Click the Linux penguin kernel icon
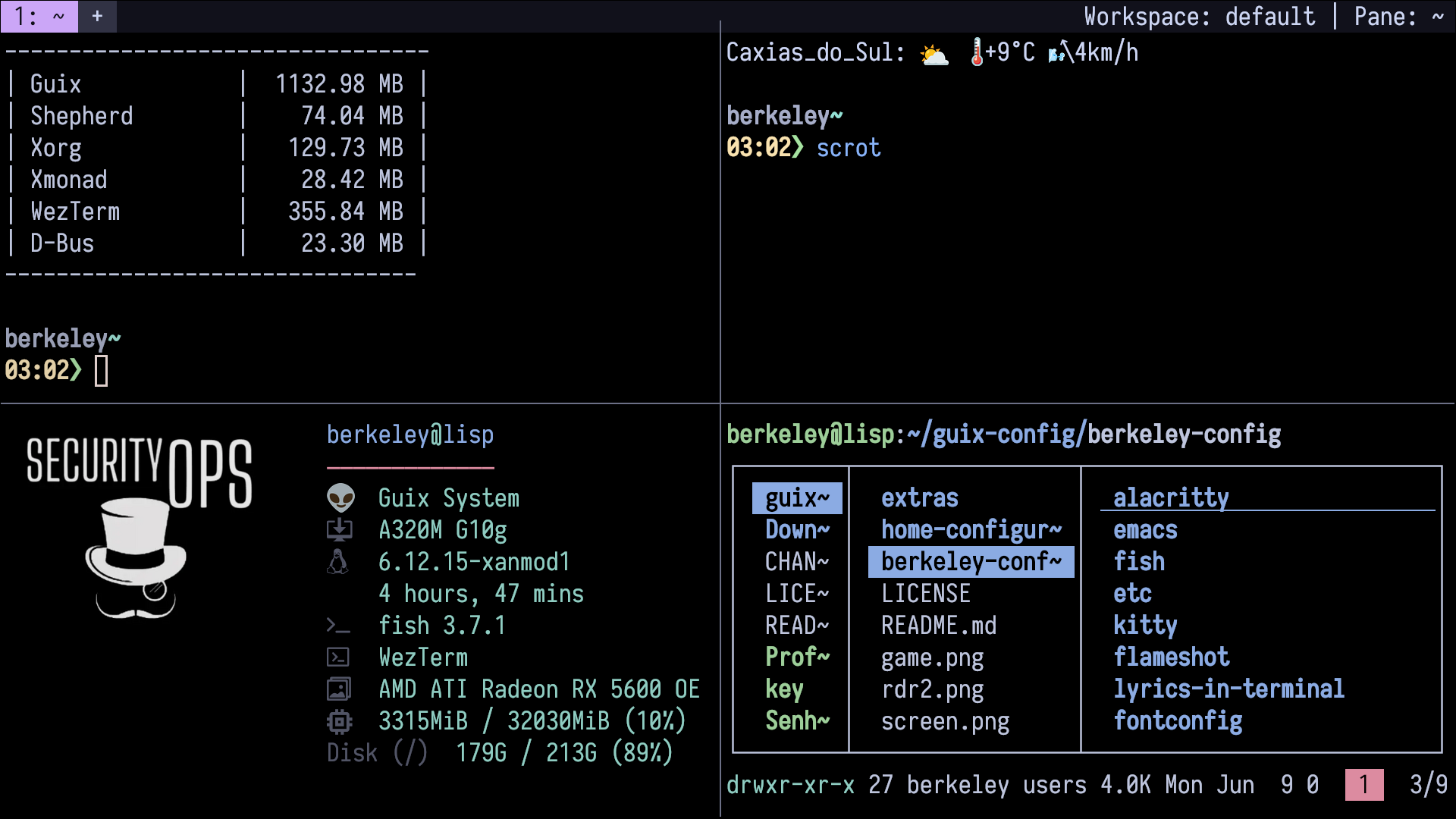This screenshot has height=819, width=1456. 338,562
